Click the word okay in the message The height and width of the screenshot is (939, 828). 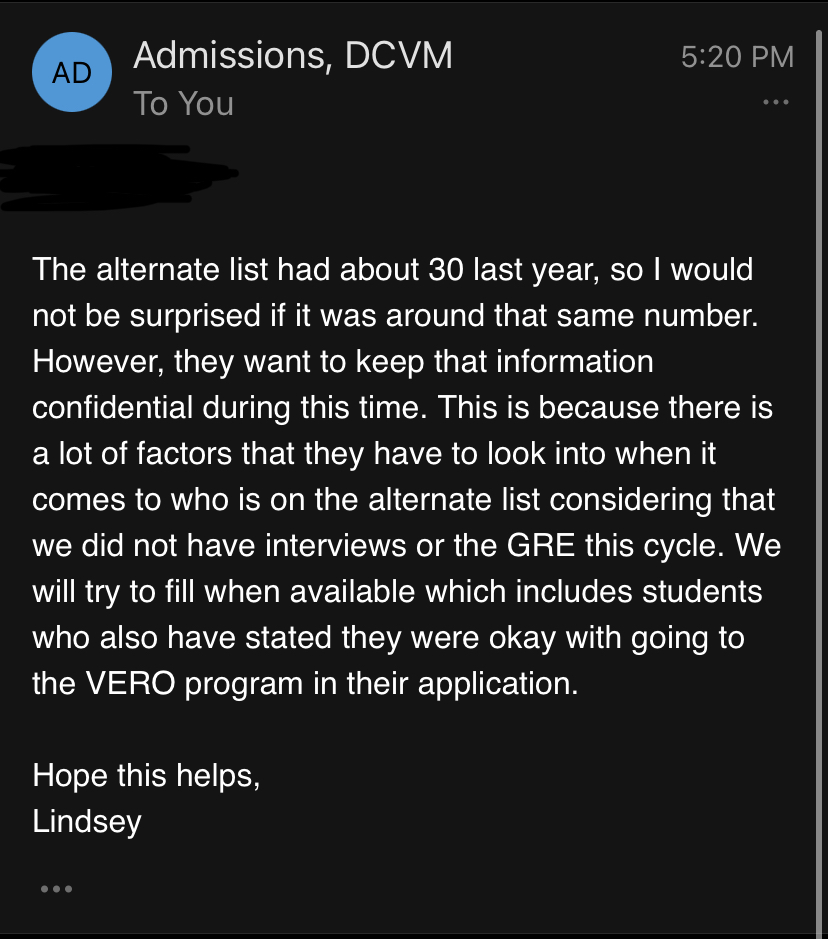click(x=522, y=638)
